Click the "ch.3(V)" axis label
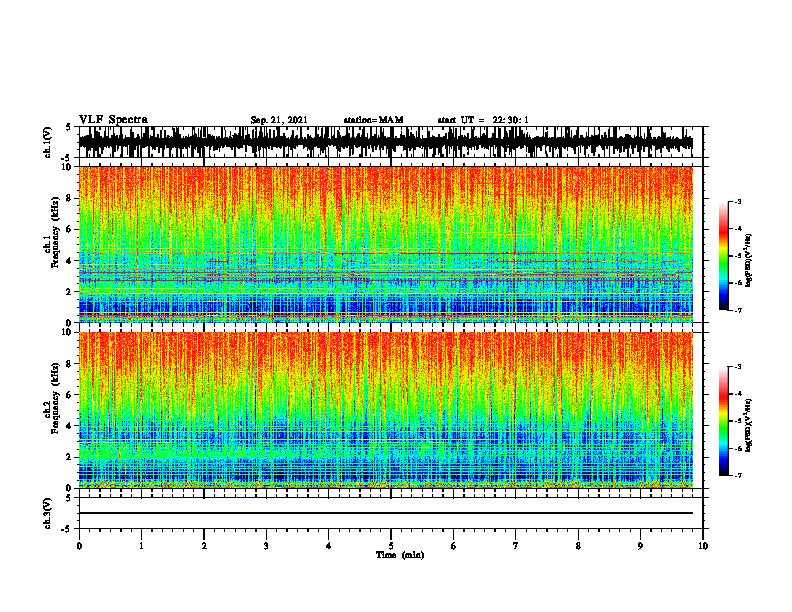The height and width of the screenshot is (612, 792). [48, 513]
